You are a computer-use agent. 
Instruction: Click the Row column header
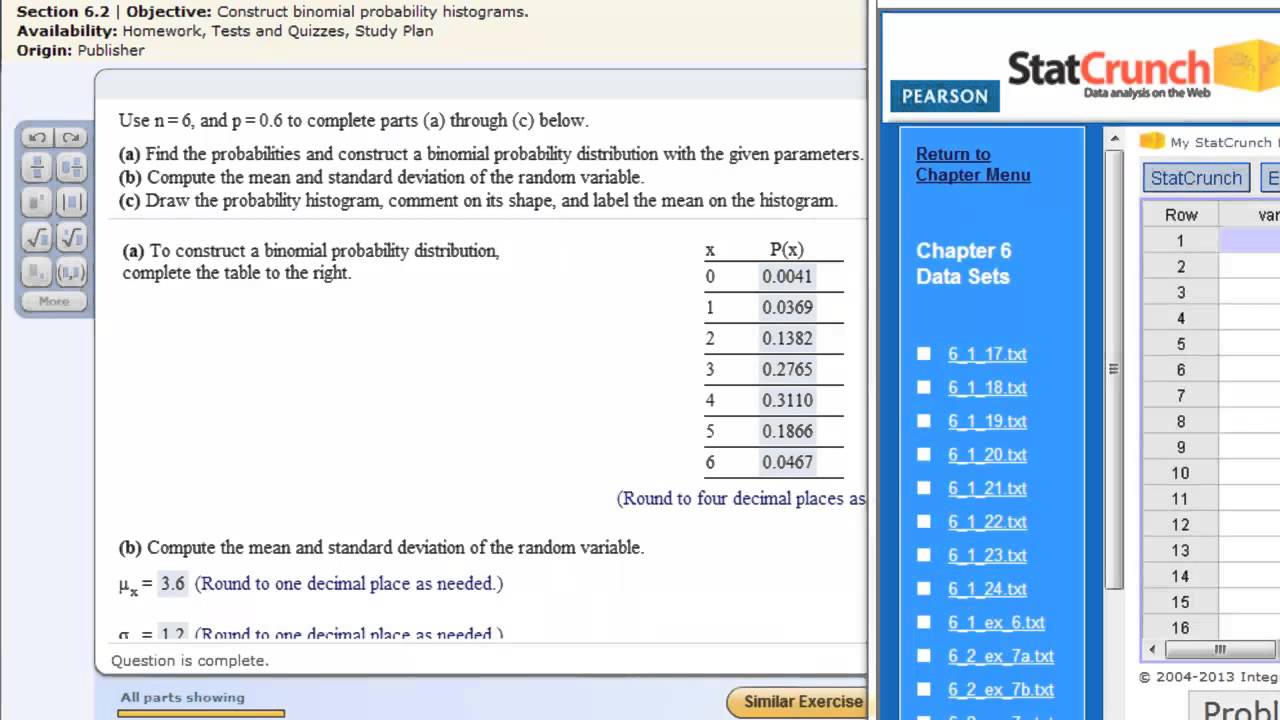(x=1181, y=215)
